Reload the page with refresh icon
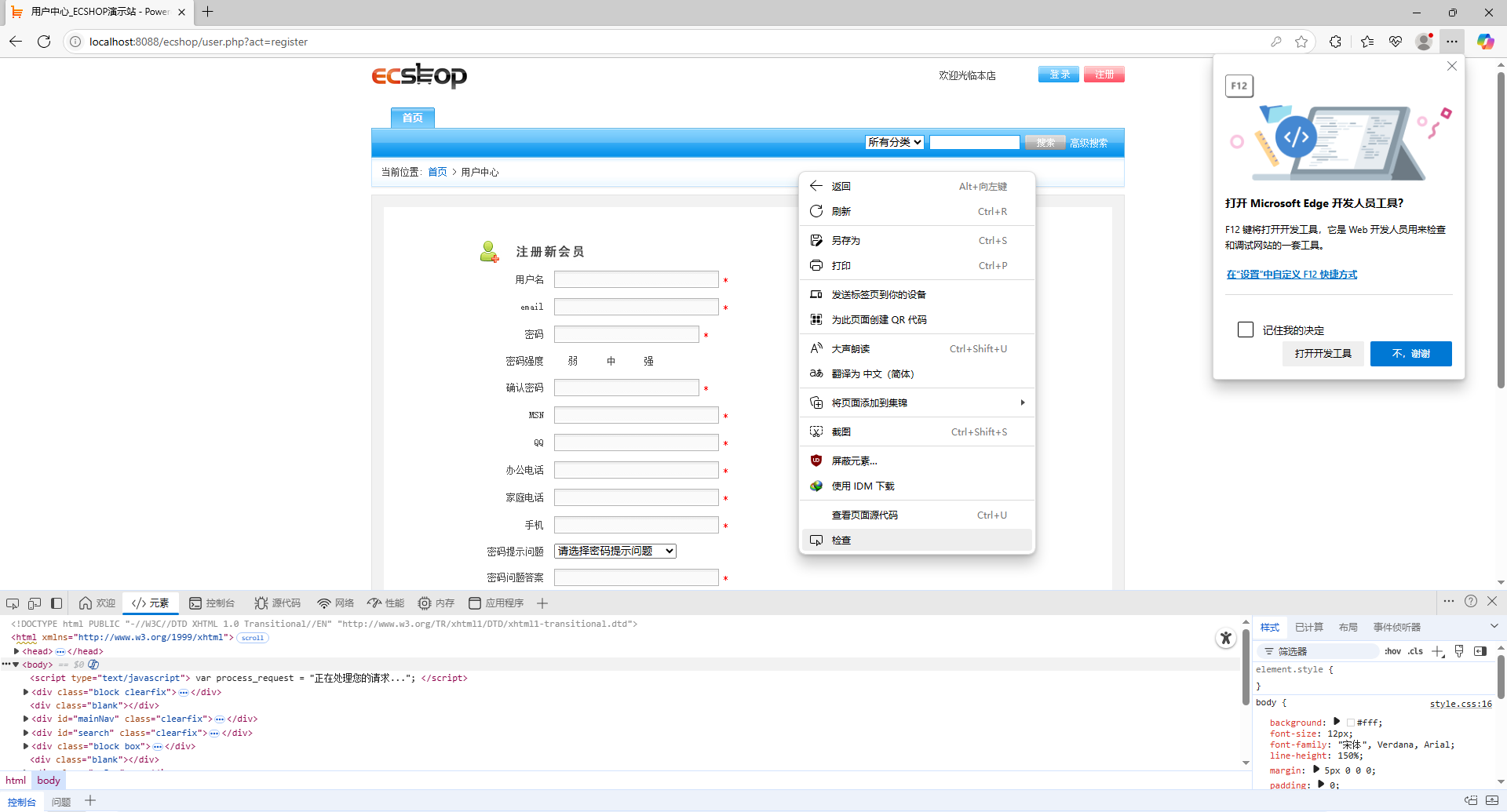 (44, 42)
